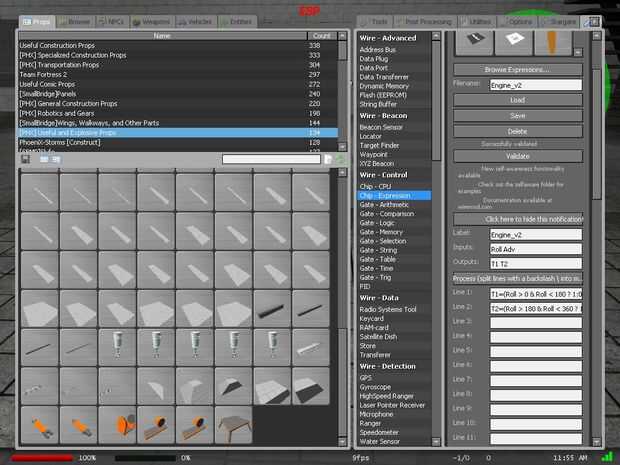Select Gyroscope tool
This screenshot has width=620, height=465.
(x=394, y=387)
